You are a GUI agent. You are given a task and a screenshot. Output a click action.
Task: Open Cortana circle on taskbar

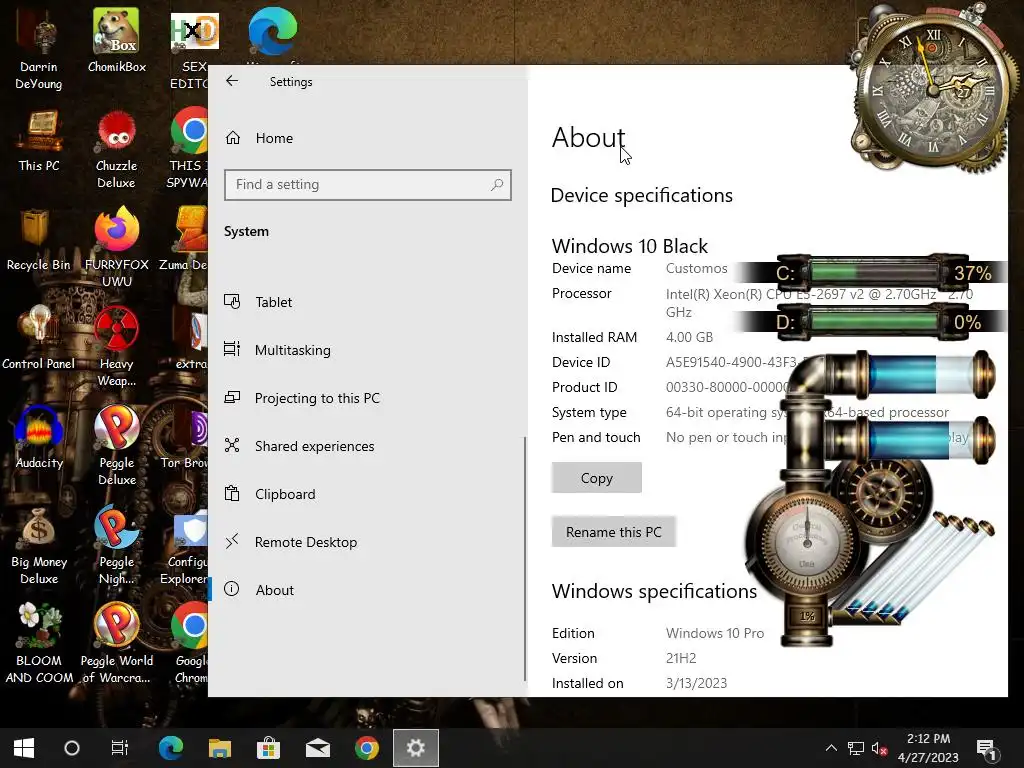click(x=72, y=748)
